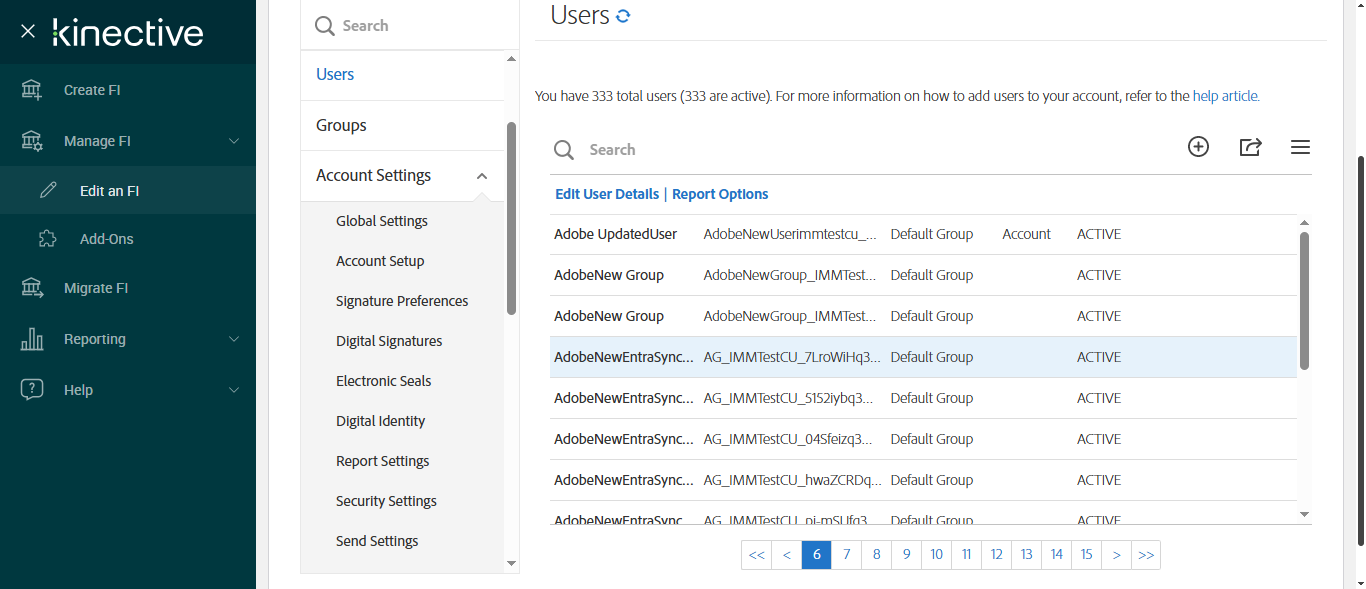Open the help article link

click(x=1225, y=97)
